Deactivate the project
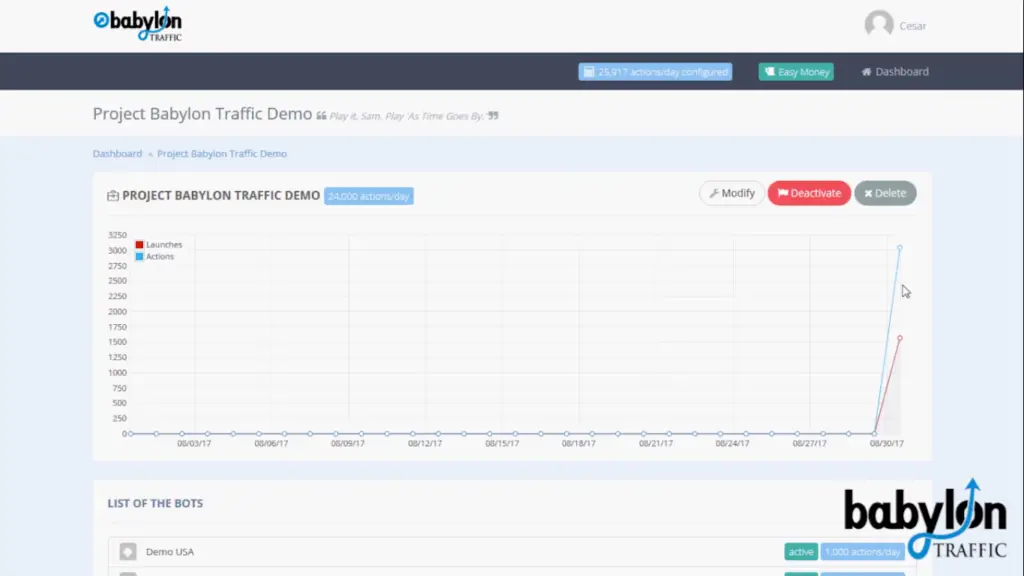Image resolution: width=1024 pixels, height=576 pixels. (809, 193)
